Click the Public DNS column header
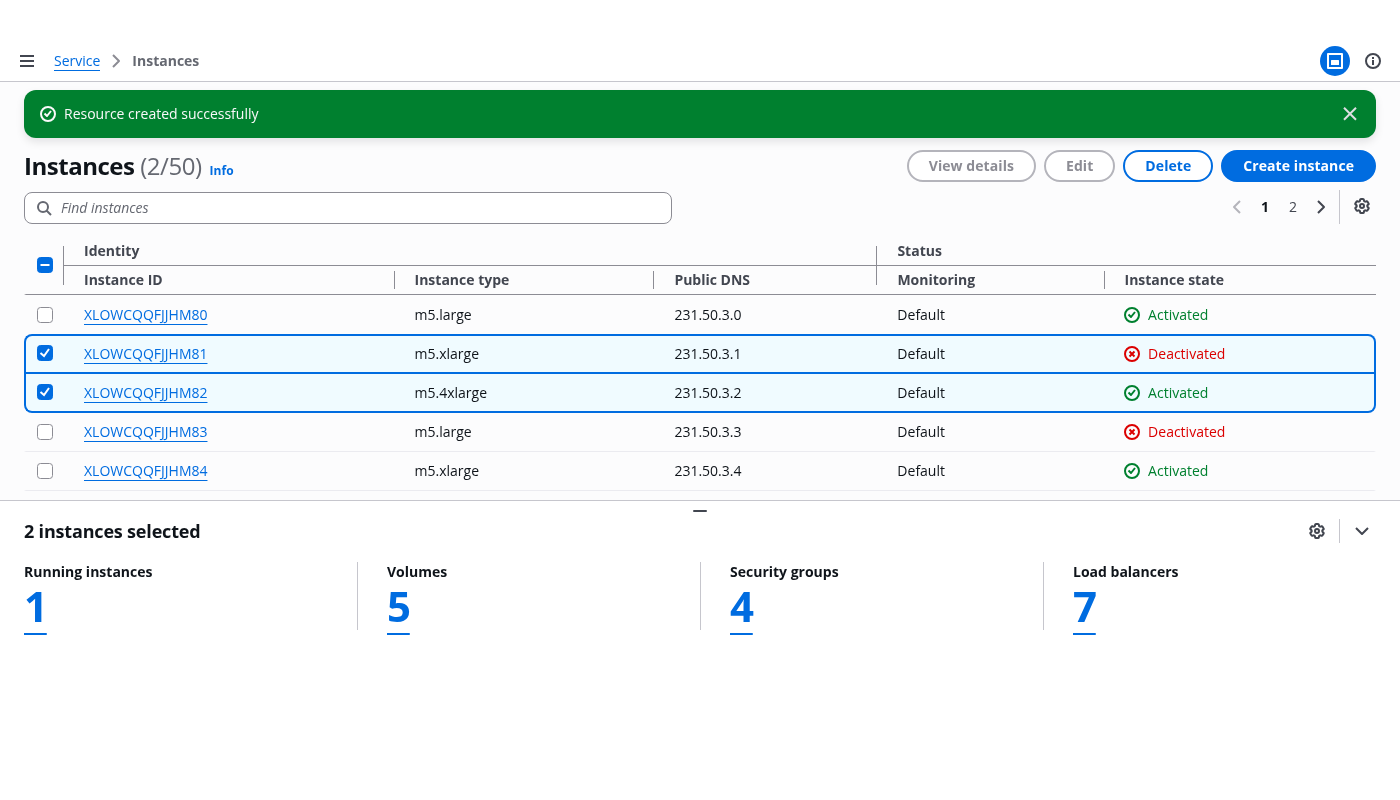Image resolution: width=1400 pixels, height=800 pixels. [712, 280]
